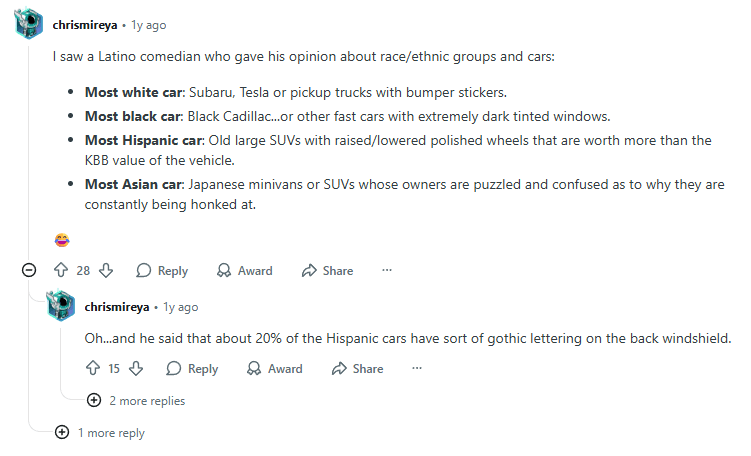Open more options on the nested reply
This screenshot has width=751, height=456.
(x=417, y=369)
